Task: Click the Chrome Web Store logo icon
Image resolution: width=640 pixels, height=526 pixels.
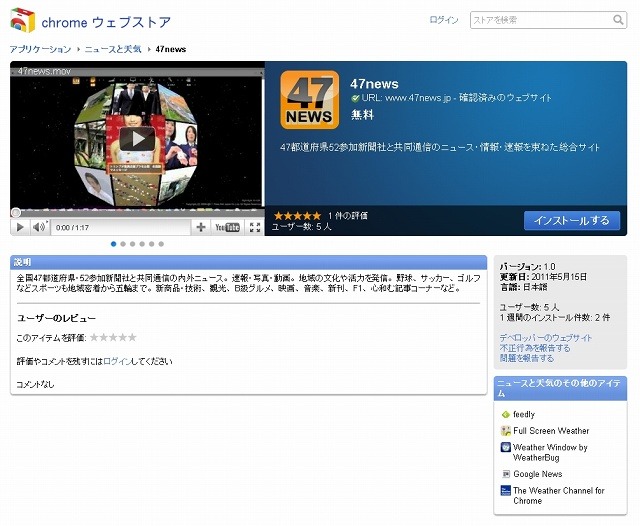Action: (22, 20)
